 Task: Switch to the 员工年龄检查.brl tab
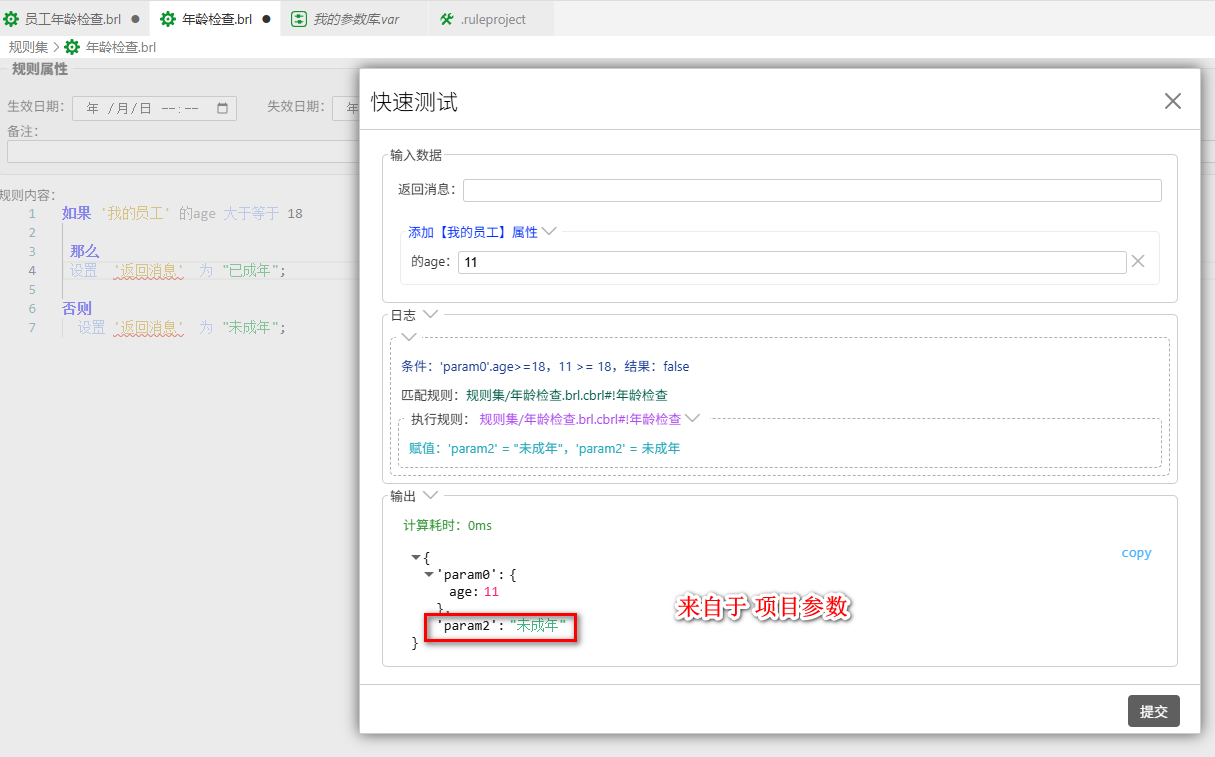[72, 19]
